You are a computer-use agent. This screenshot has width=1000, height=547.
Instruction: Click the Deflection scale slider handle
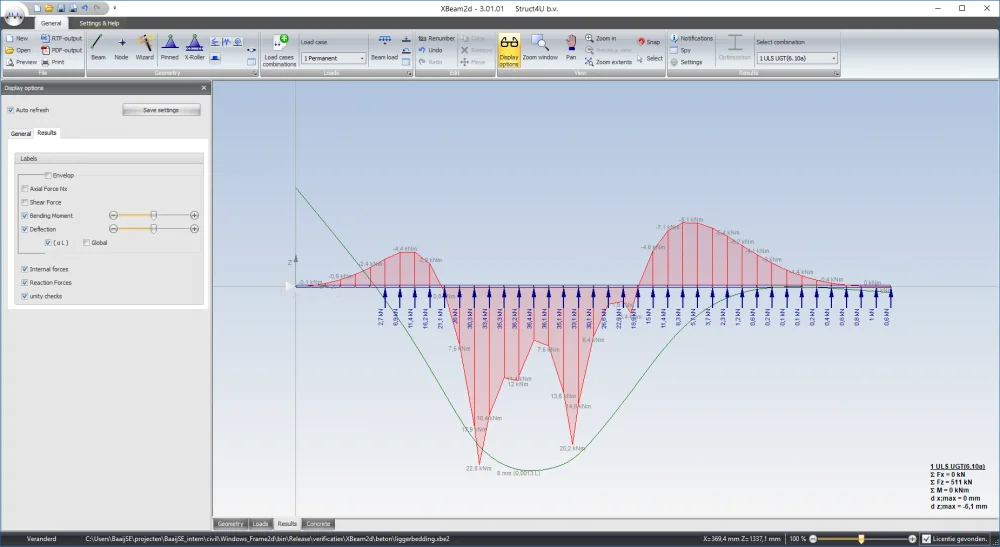154,229
